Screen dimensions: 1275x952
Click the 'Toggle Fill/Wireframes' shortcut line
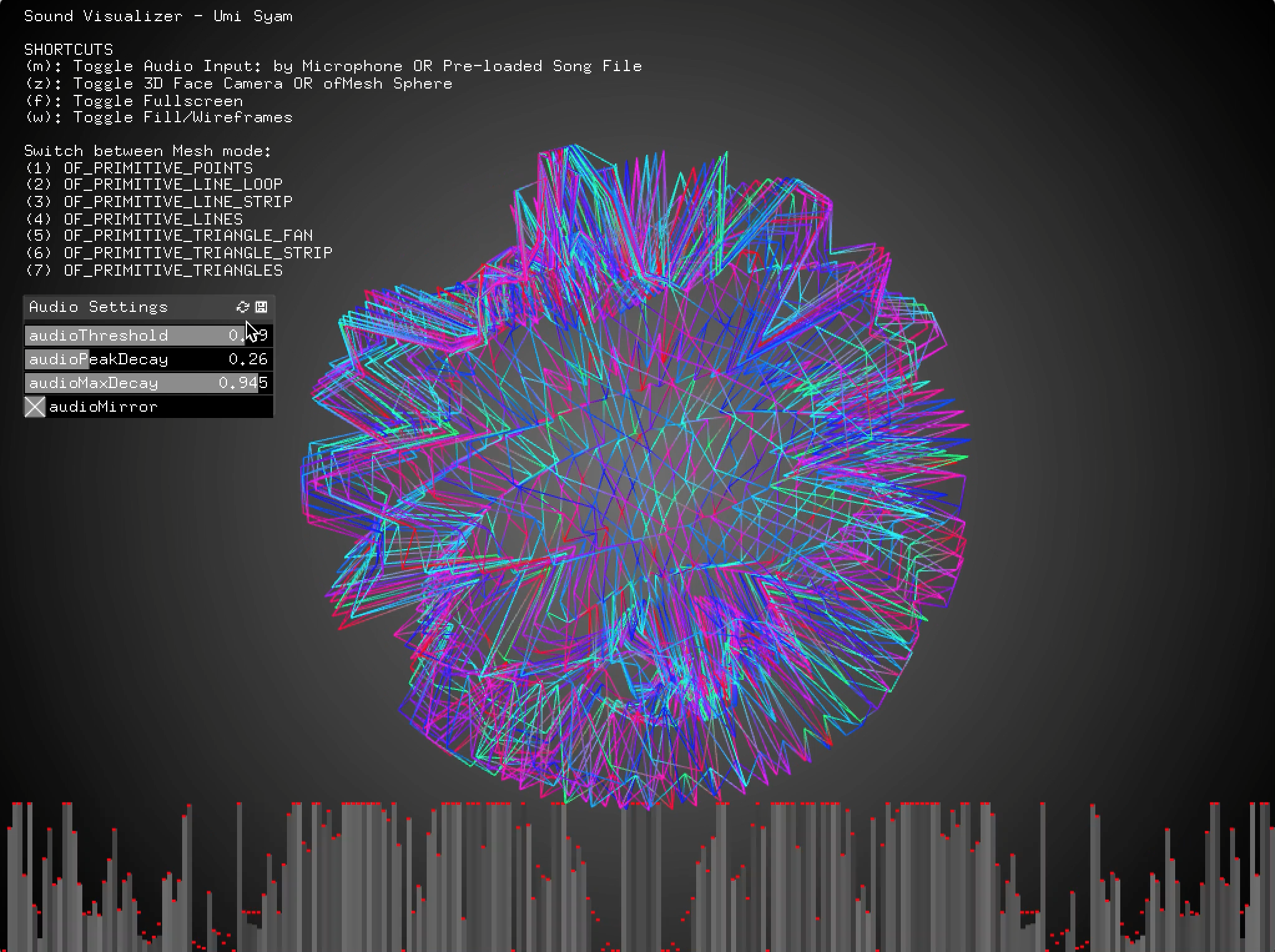[x=158, y=117]
